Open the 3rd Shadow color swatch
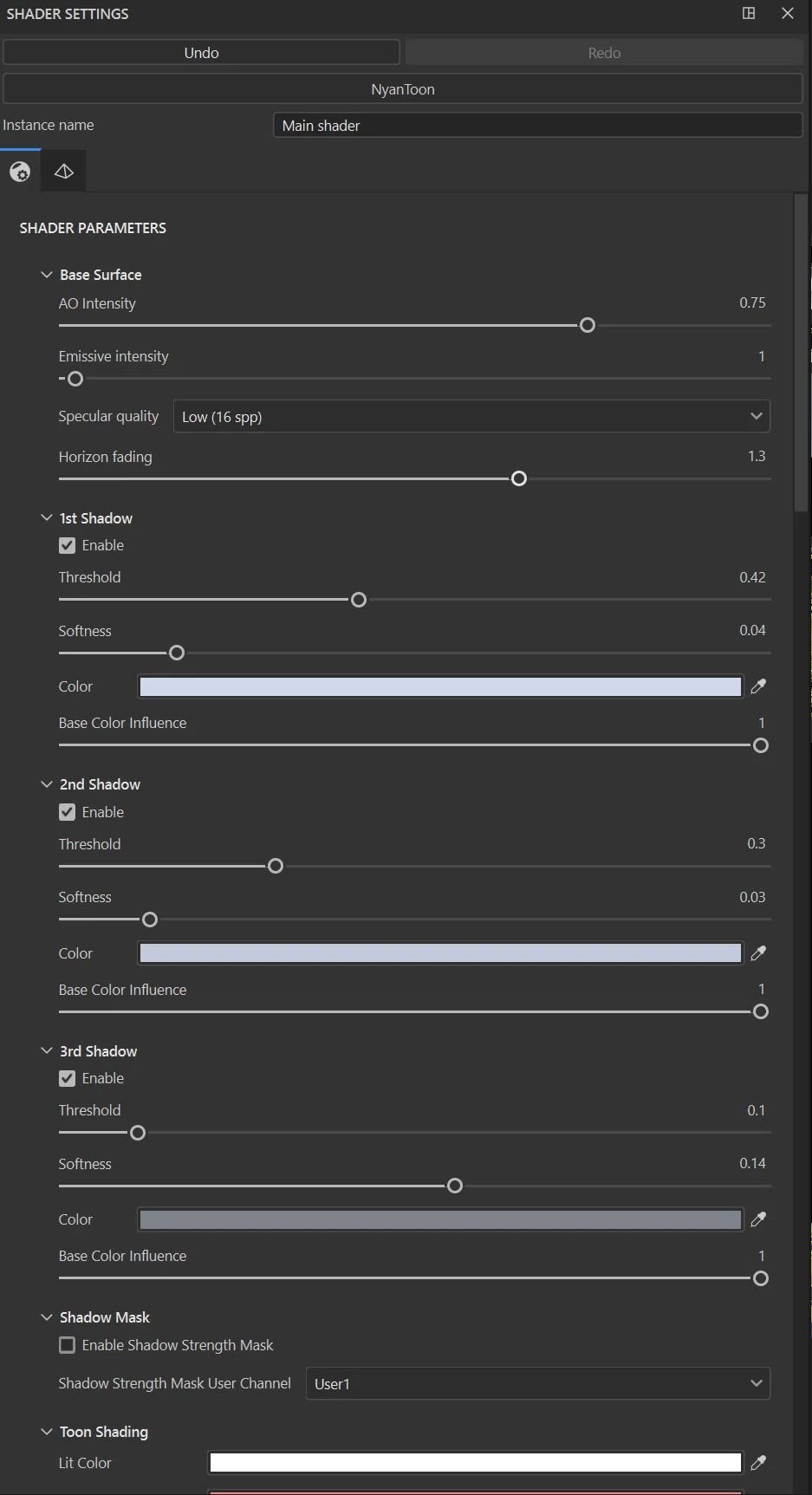This screenshot has width=812, height=1495. point(440,1220)
